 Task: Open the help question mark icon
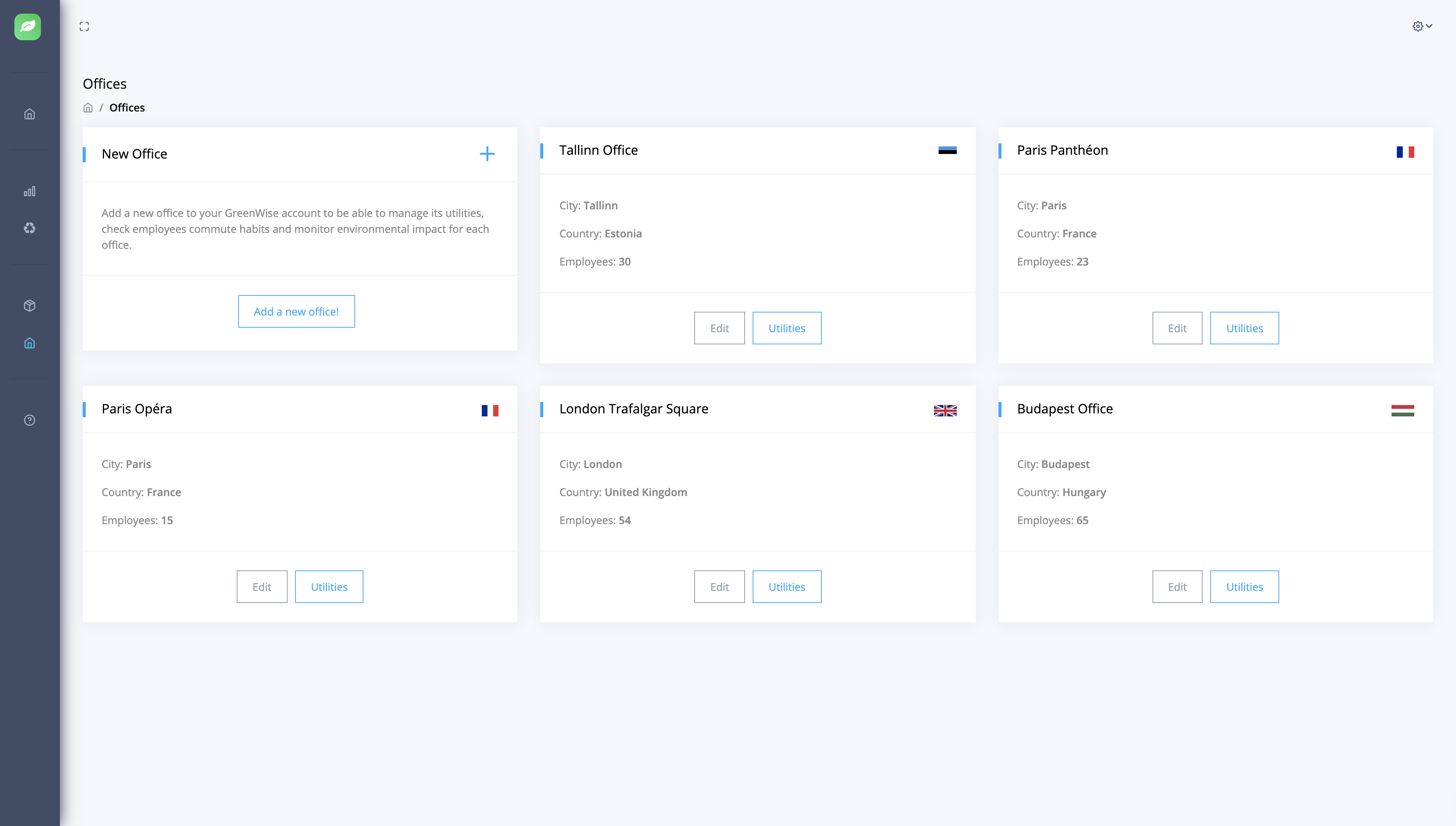tap(30, 420)
